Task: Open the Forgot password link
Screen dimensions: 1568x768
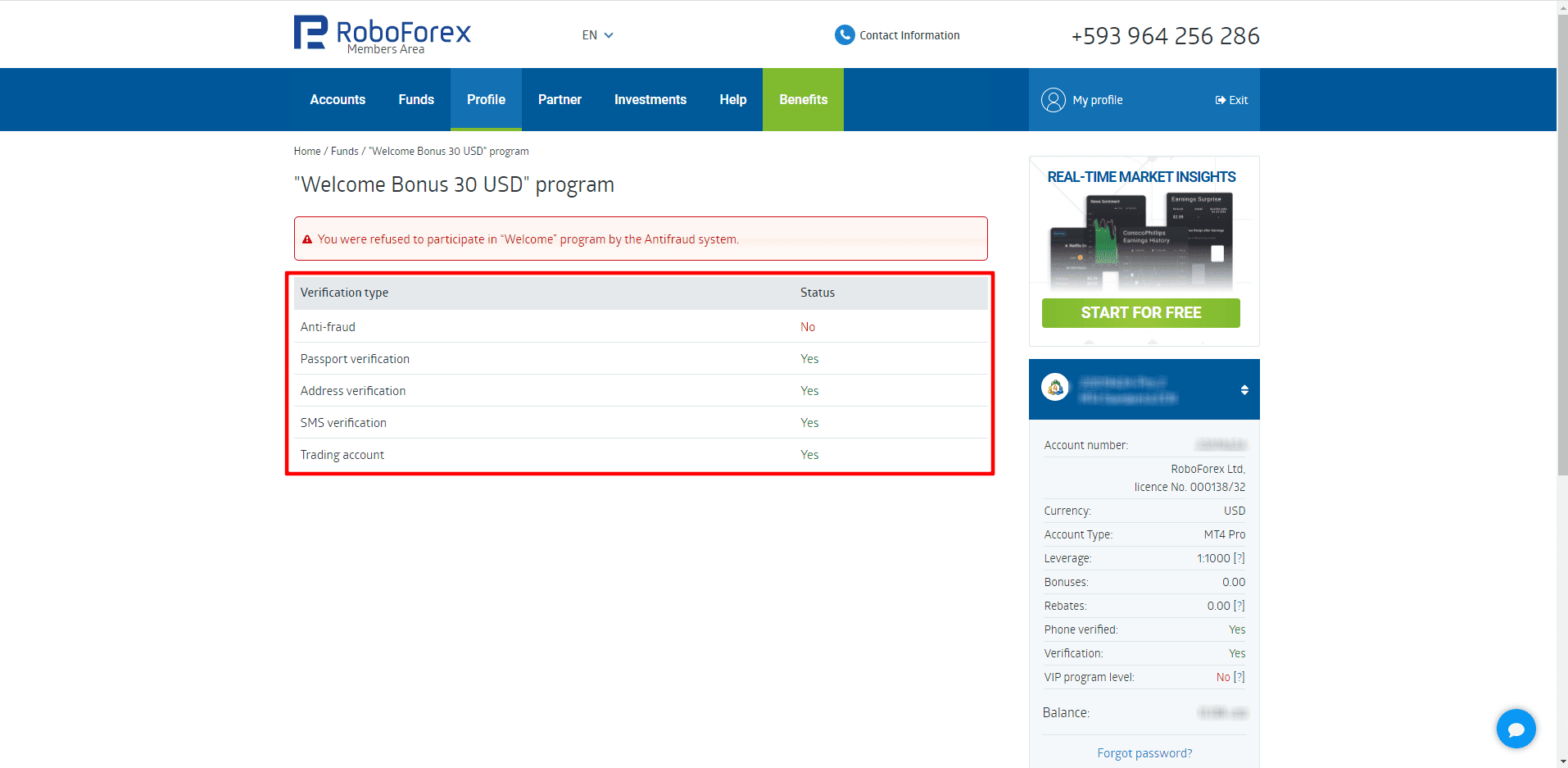Action: pos(1144,753)
